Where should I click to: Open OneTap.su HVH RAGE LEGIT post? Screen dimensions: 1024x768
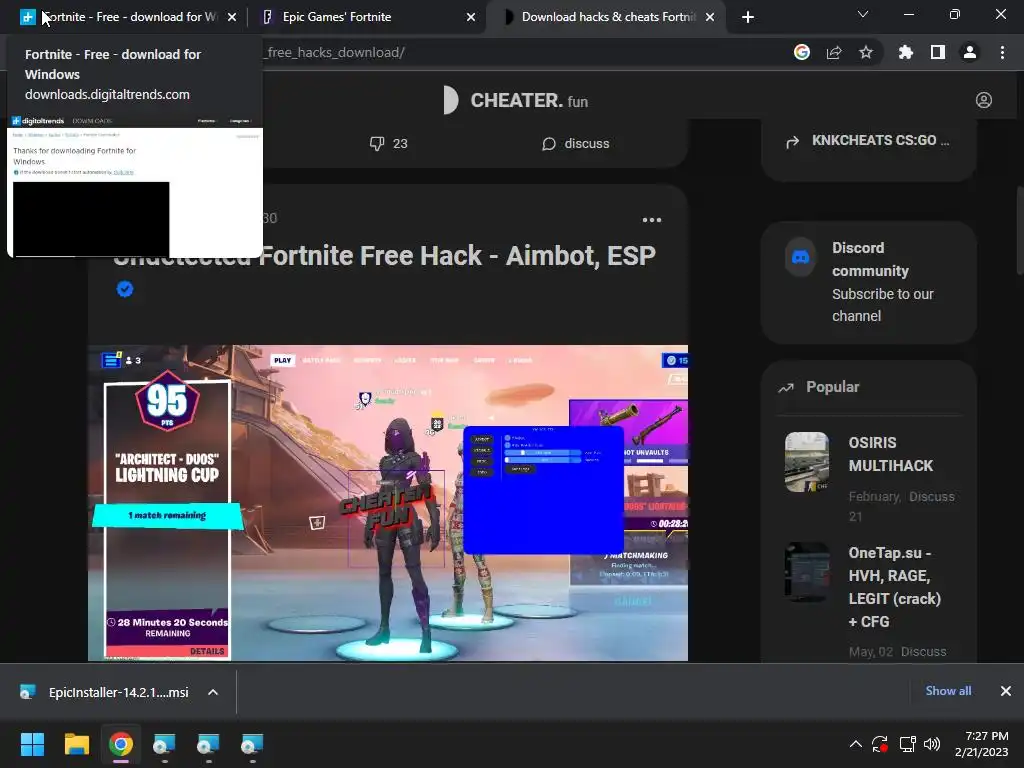point(895,587)
